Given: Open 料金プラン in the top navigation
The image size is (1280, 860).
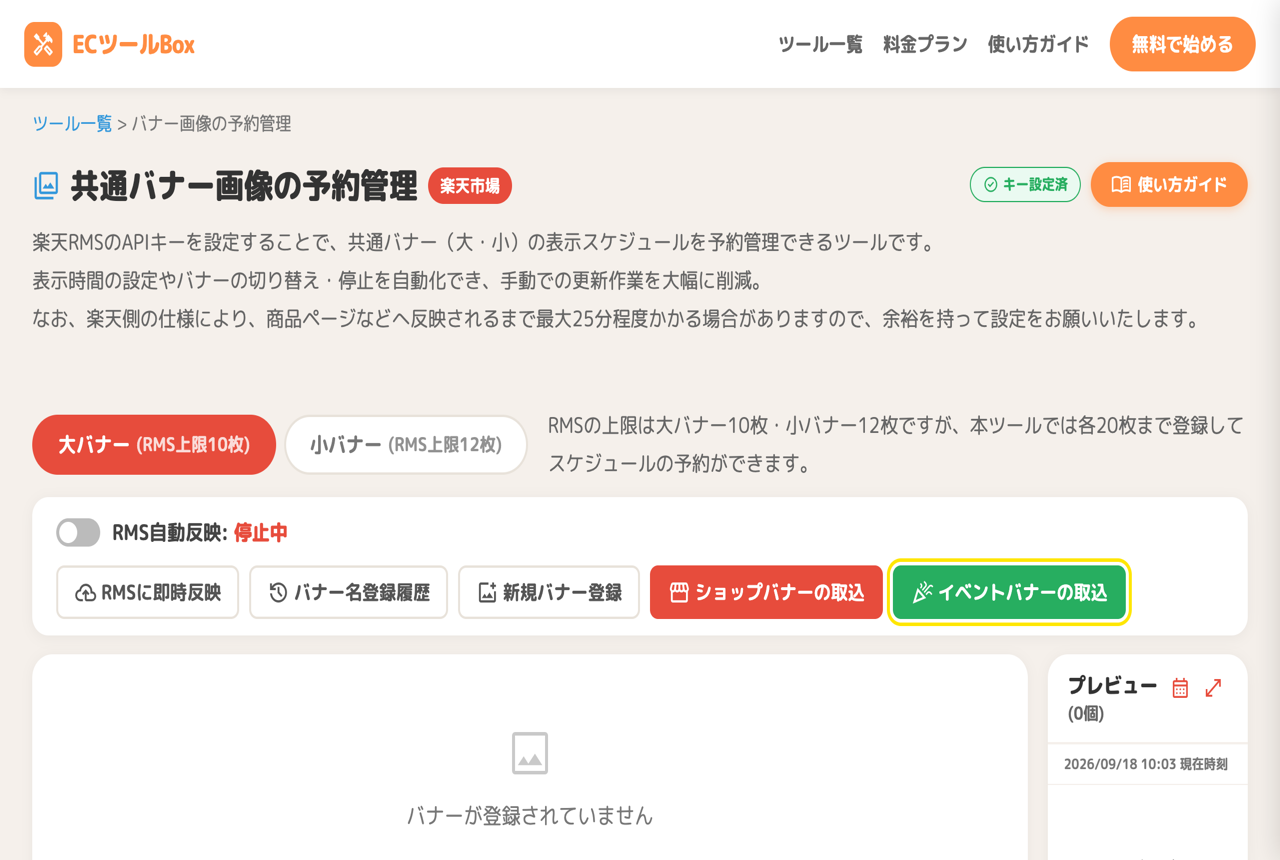Looking at the screenshot, I should 925,44.
